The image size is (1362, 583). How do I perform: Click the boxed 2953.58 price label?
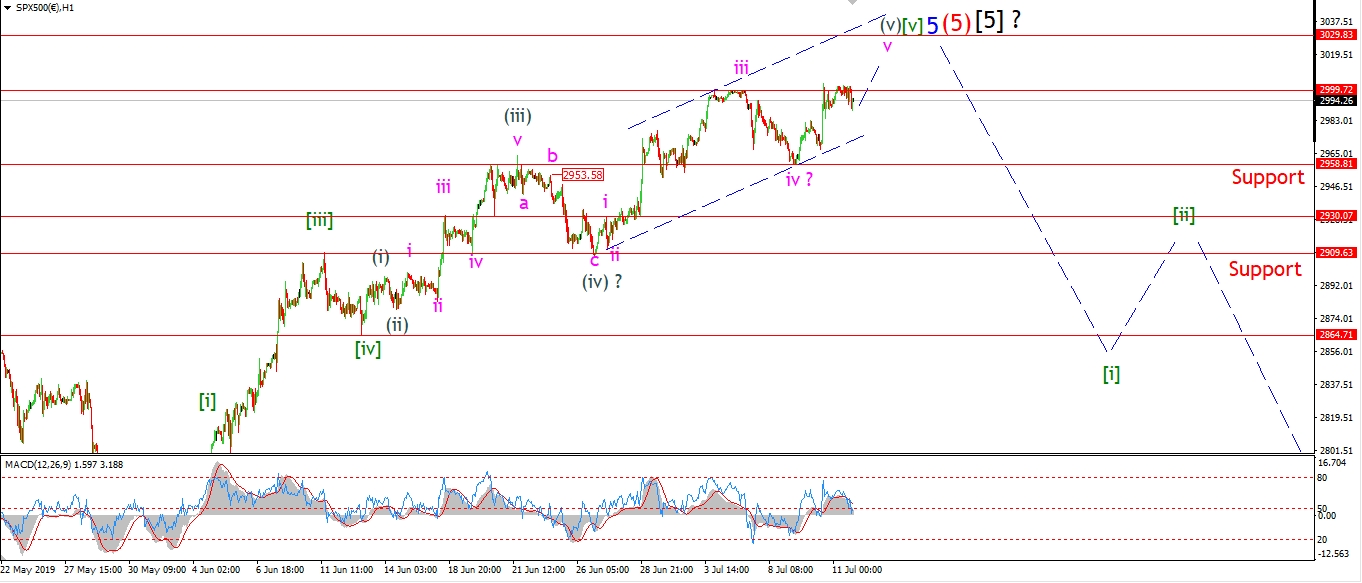(583, 175)
